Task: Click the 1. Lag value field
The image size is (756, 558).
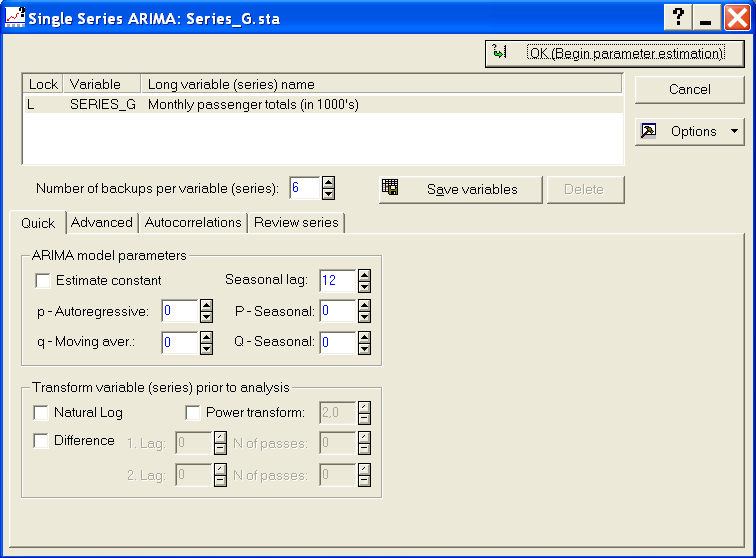Action: [x=193, y=443]
